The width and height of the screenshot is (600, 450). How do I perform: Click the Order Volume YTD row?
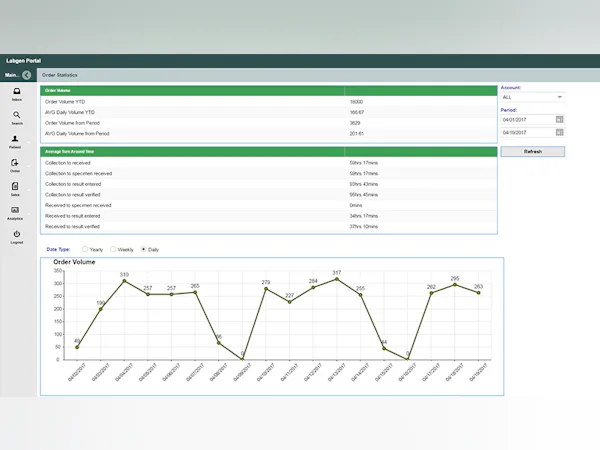(269, 102)
